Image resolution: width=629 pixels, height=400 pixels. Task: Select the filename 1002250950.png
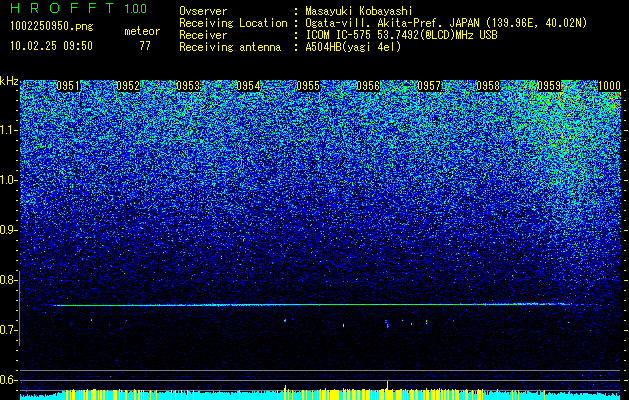pyautogui.click(x=52, y=26)
